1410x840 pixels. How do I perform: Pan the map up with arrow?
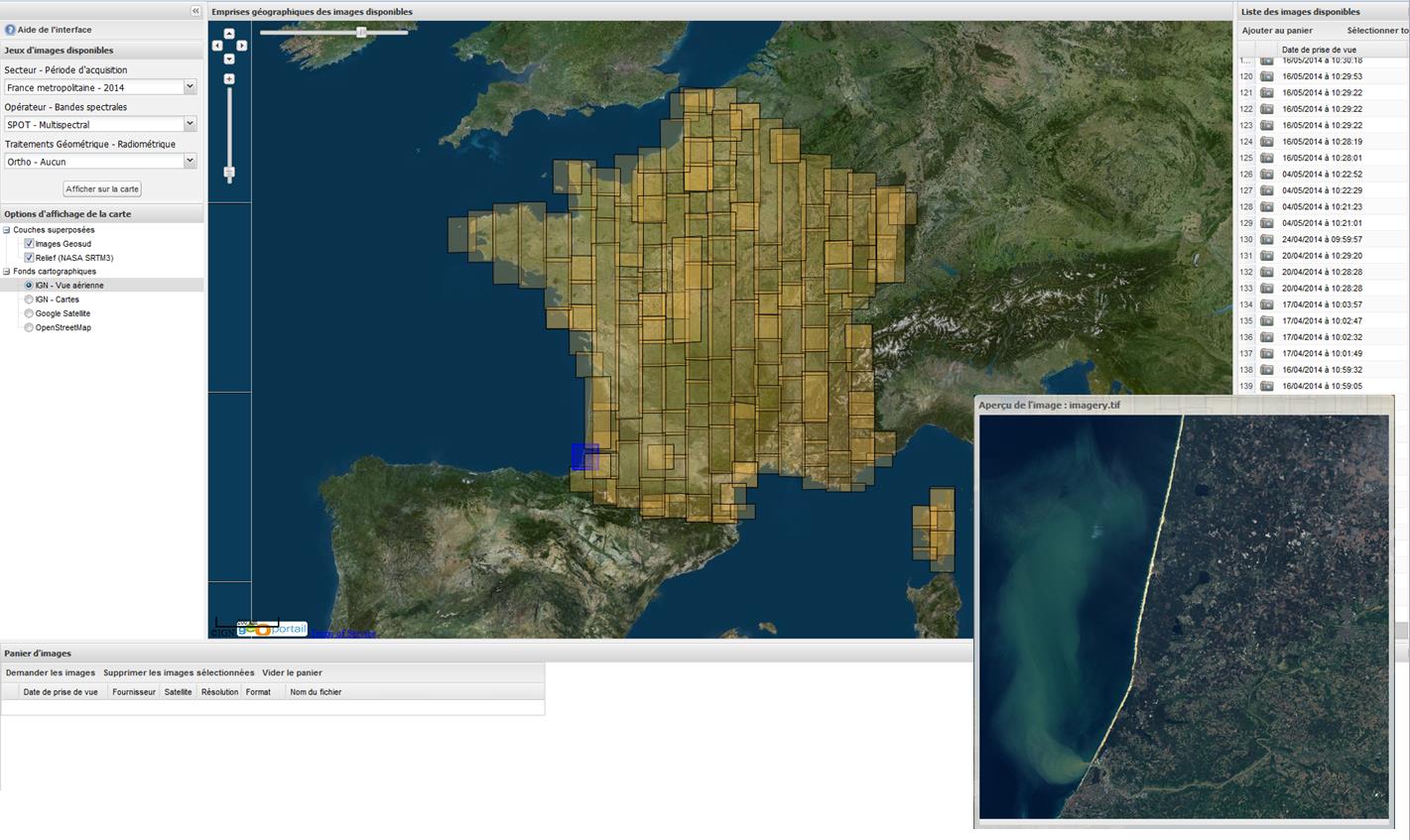(229, 34)
